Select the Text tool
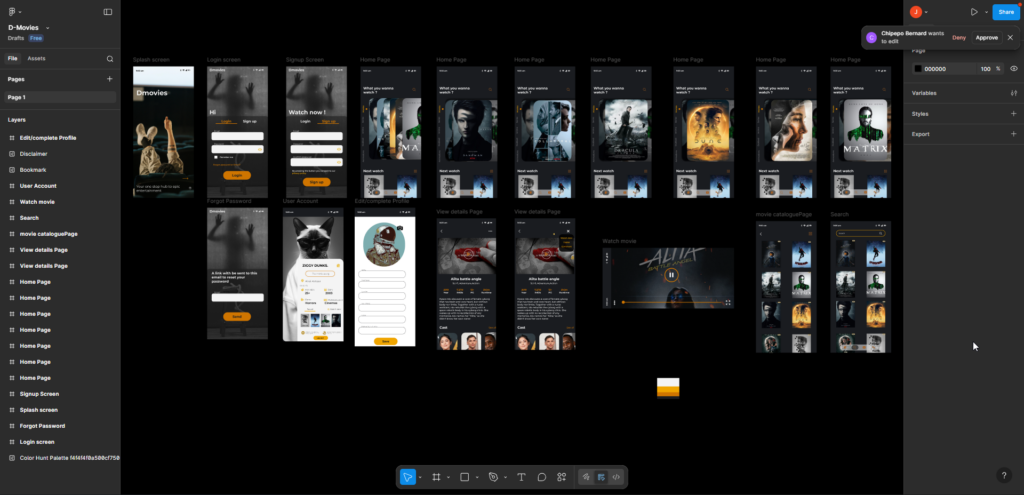 (521, 477)
